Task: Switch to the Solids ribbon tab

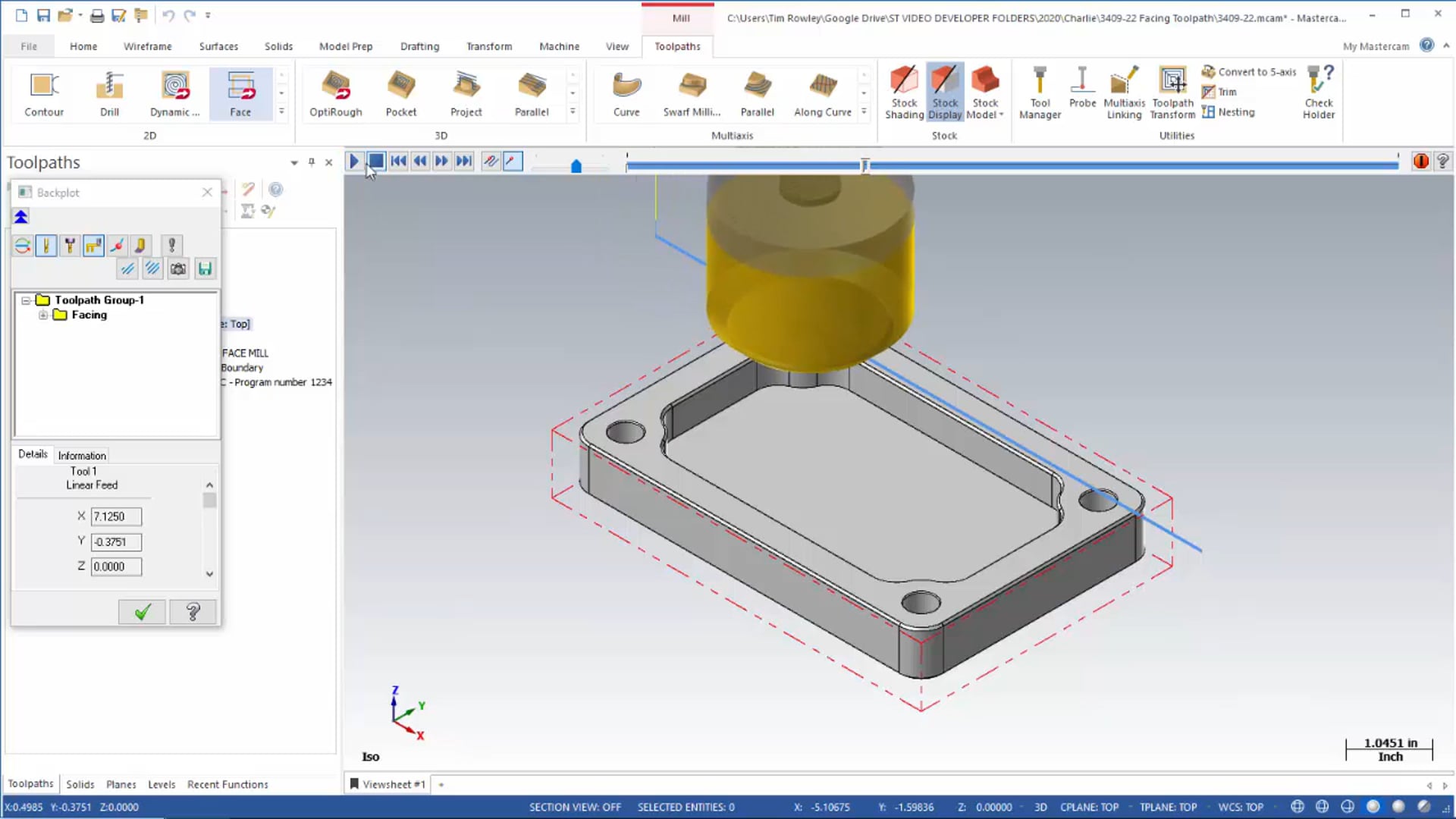Action: click(x=278, y=46)
